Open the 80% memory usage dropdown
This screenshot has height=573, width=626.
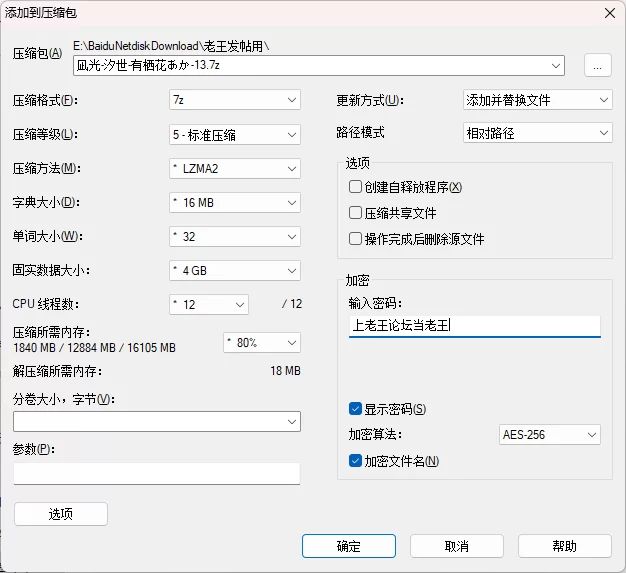(x=262, y=342)
